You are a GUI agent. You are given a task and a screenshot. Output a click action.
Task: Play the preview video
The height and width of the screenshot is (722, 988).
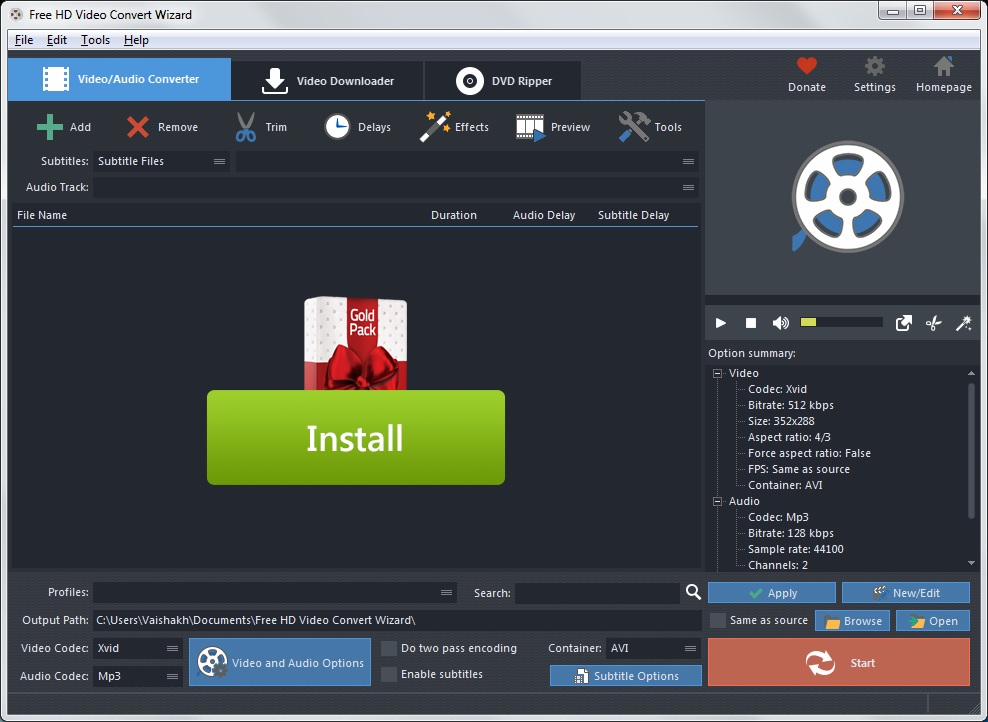coord(721,323)
